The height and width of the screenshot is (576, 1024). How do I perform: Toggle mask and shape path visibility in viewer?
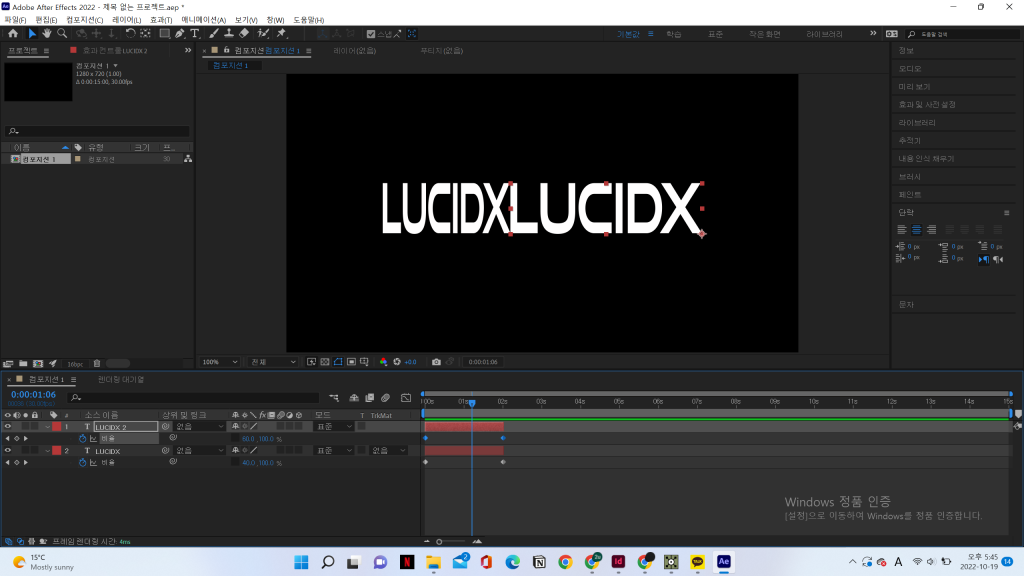tap(338, 362)
